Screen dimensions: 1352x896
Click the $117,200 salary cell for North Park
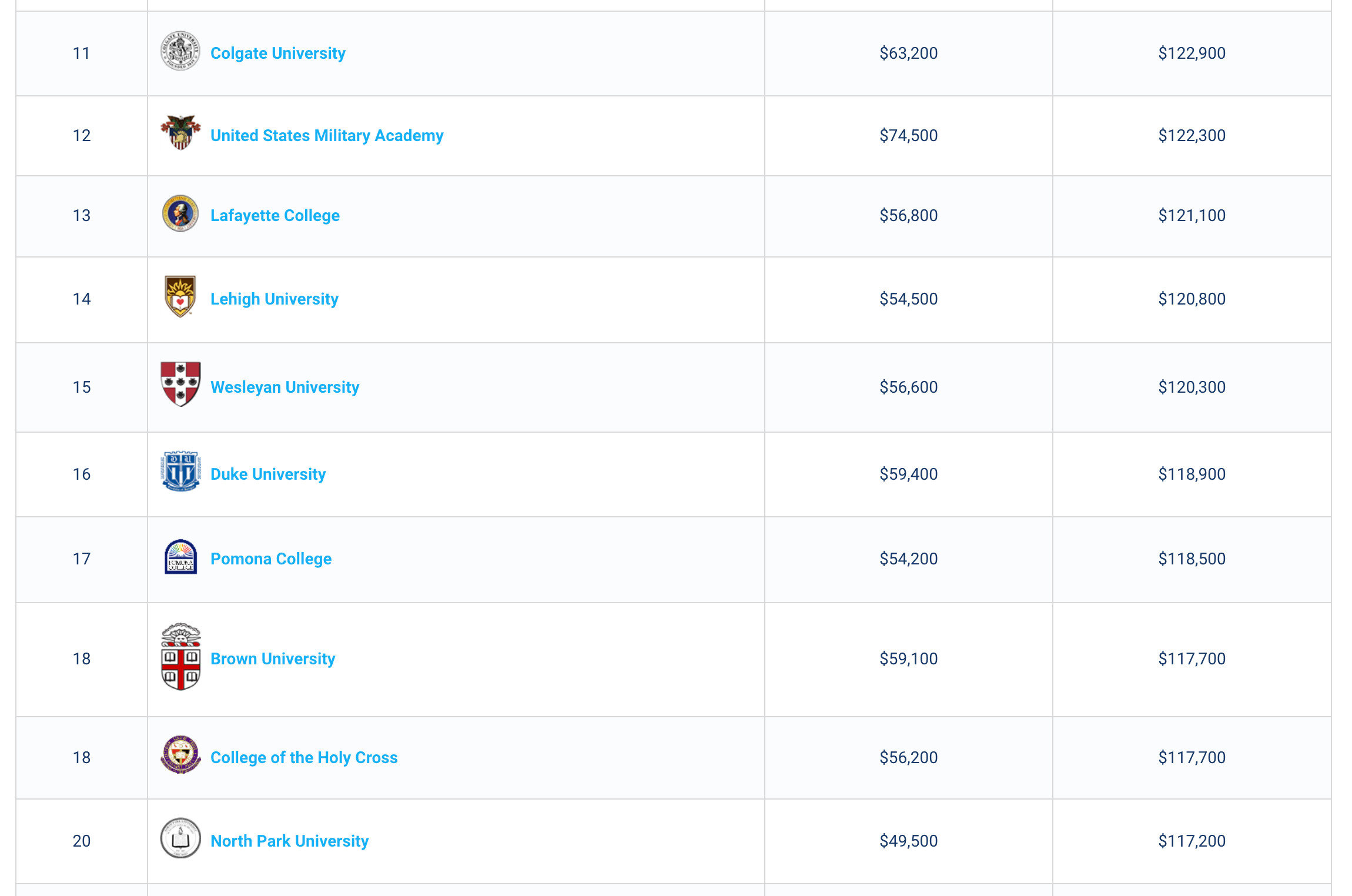click(1192, 841)
